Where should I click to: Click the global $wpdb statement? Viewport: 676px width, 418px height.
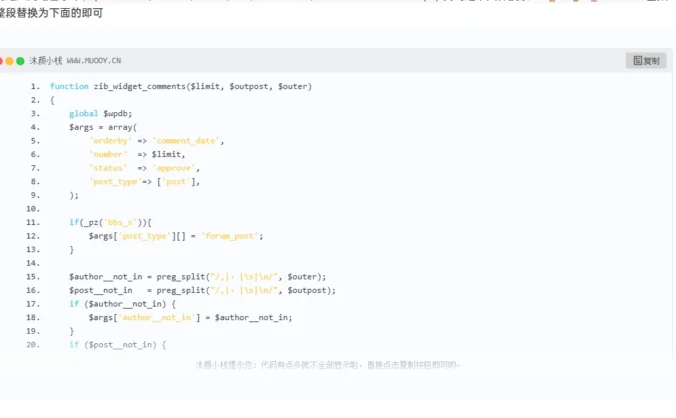(96, 114)
